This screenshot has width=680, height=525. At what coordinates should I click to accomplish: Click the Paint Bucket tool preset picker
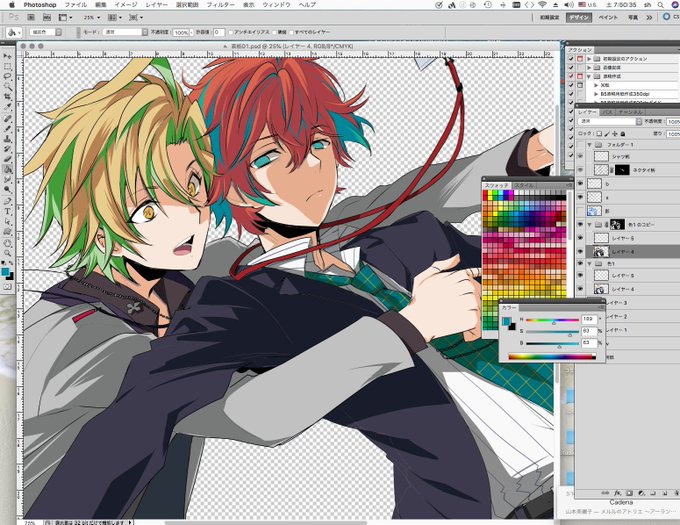click(x=14, y=32)
